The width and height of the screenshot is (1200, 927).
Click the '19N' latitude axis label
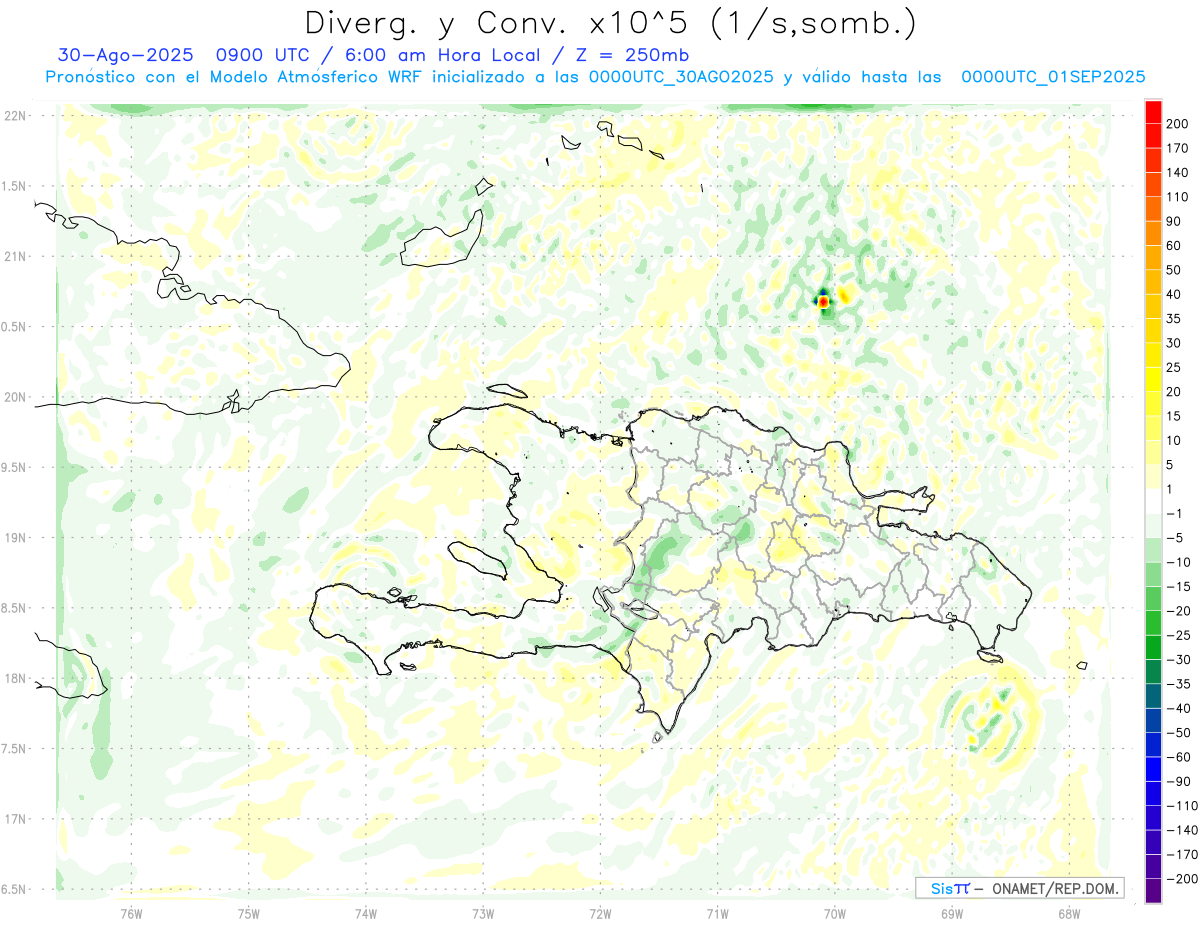pos(15,538)
